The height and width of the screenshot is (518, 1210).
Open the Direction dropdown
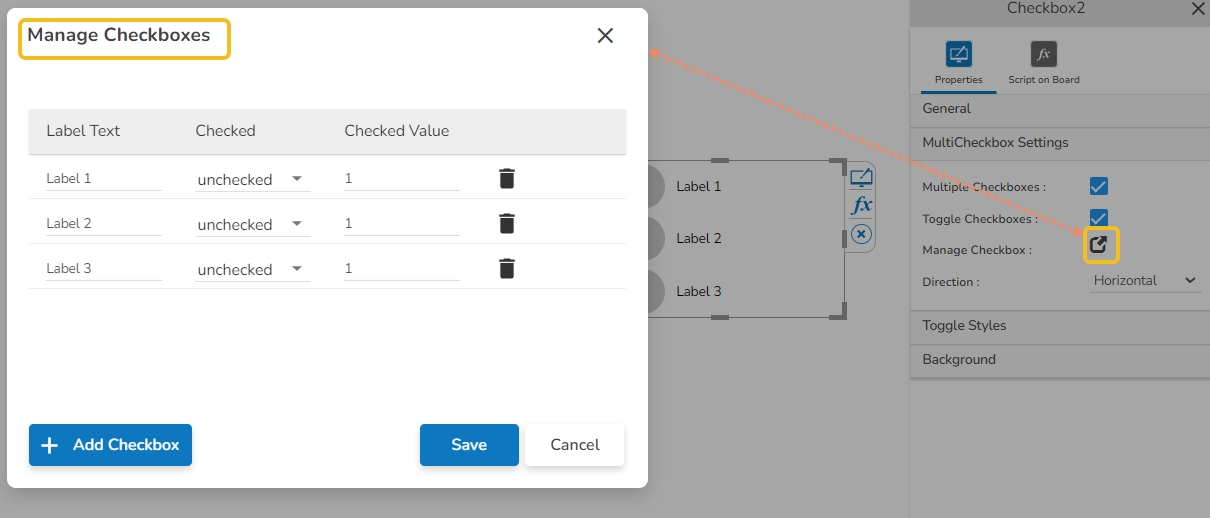pyautogui.click(x=1145, y=281)
